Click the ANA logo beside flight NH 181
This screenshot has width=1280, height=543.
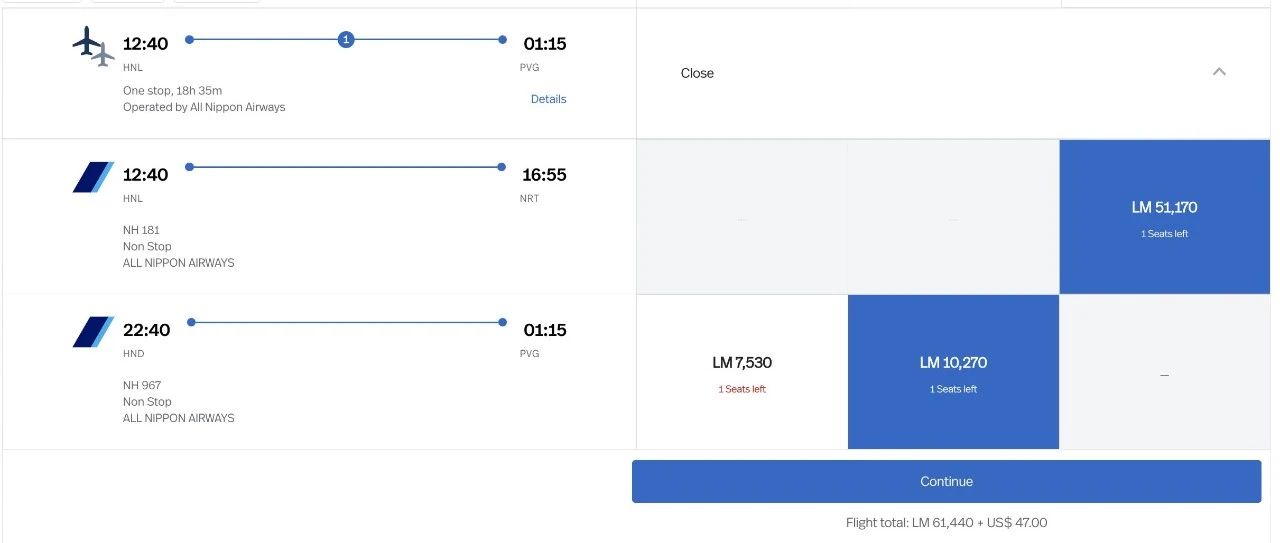[x=93, y=177]
